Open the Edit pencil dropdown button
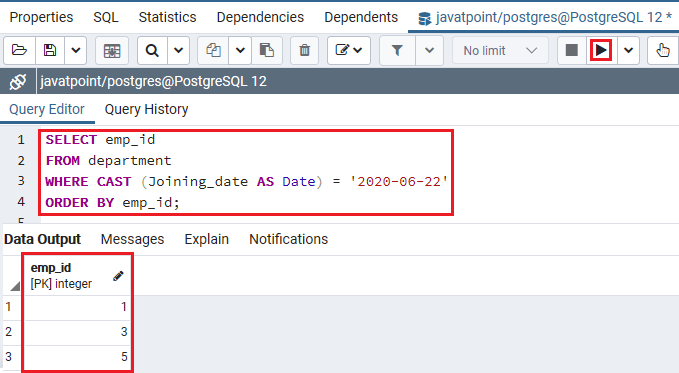The height and width of the screenshot is (373, 679). (x=349, y=50)
